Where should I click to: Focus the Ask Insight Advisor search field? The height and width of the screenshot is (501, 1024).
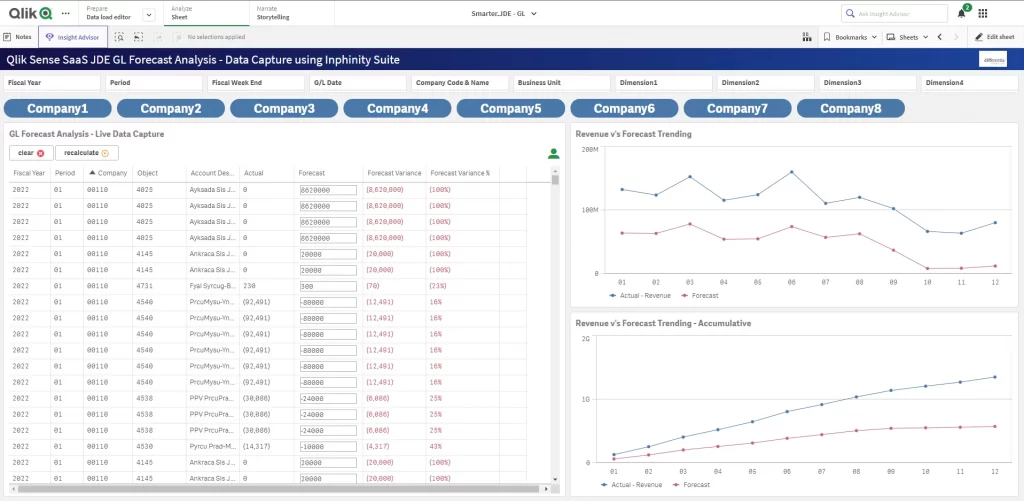tap(894, 13)
